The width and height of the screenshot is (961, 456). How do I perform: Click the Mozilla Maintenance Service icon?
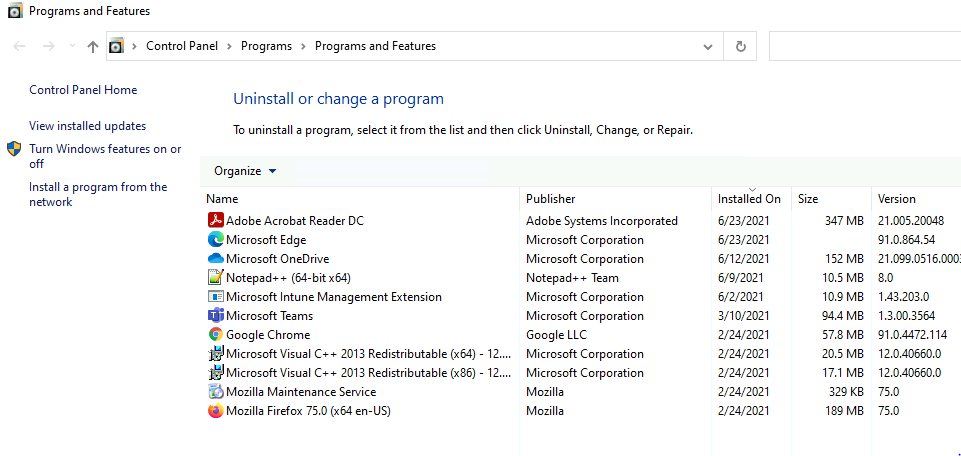click(x=216, y=391)
